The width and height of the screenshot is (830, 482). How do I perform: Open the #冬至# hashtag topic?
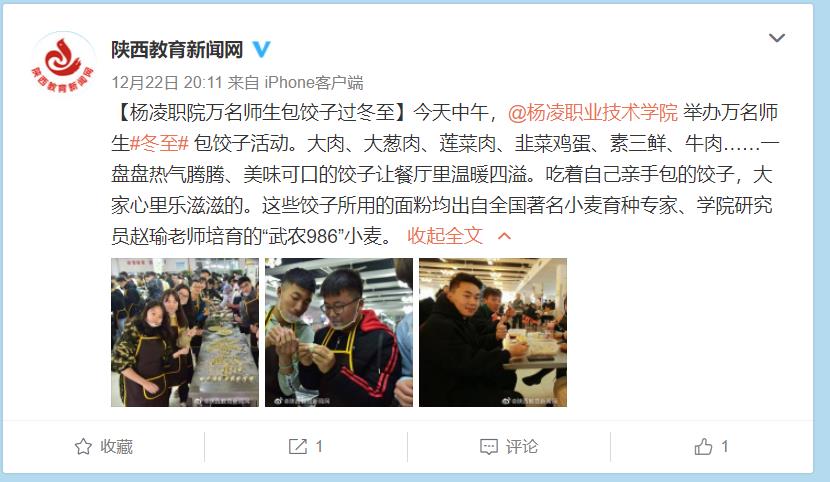(159, 143)
